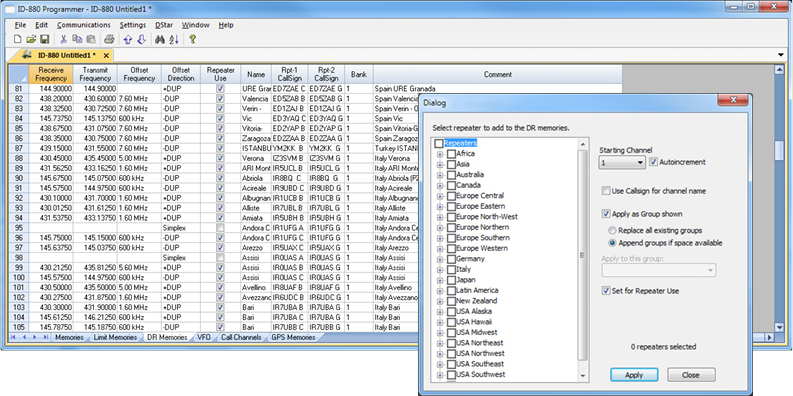Copy selection with the toolbar copy icon
Viewport: 793px width, 396px height.
[x=77, y=39]
